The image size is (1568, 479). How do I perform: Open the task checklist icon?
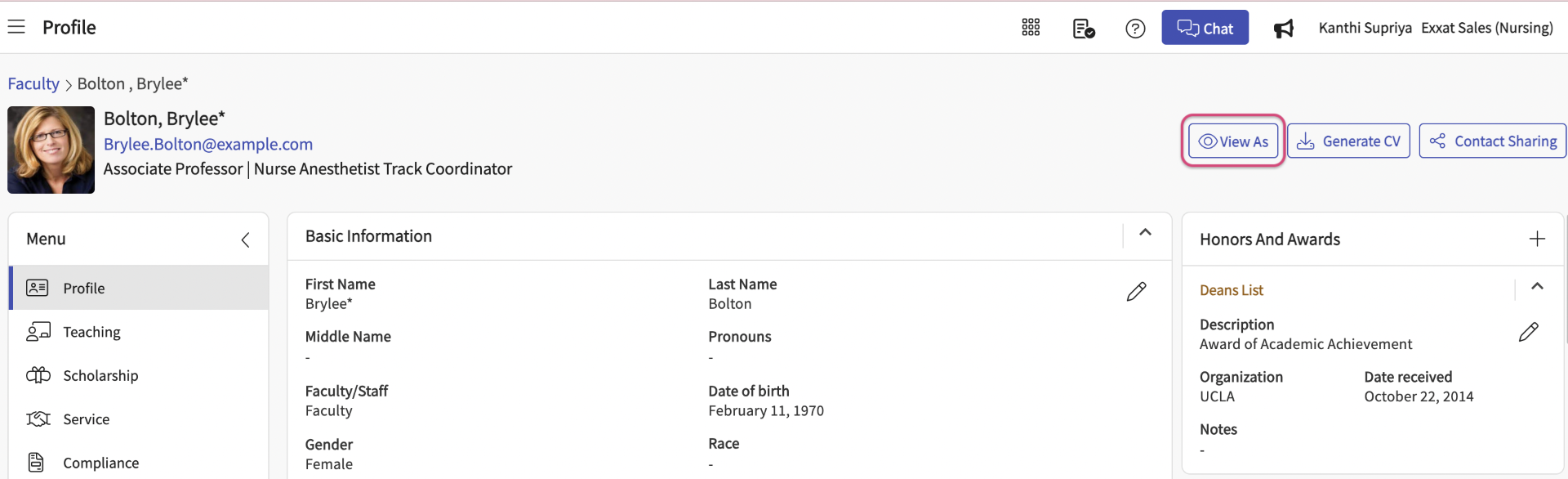[x=1083, y=29]
